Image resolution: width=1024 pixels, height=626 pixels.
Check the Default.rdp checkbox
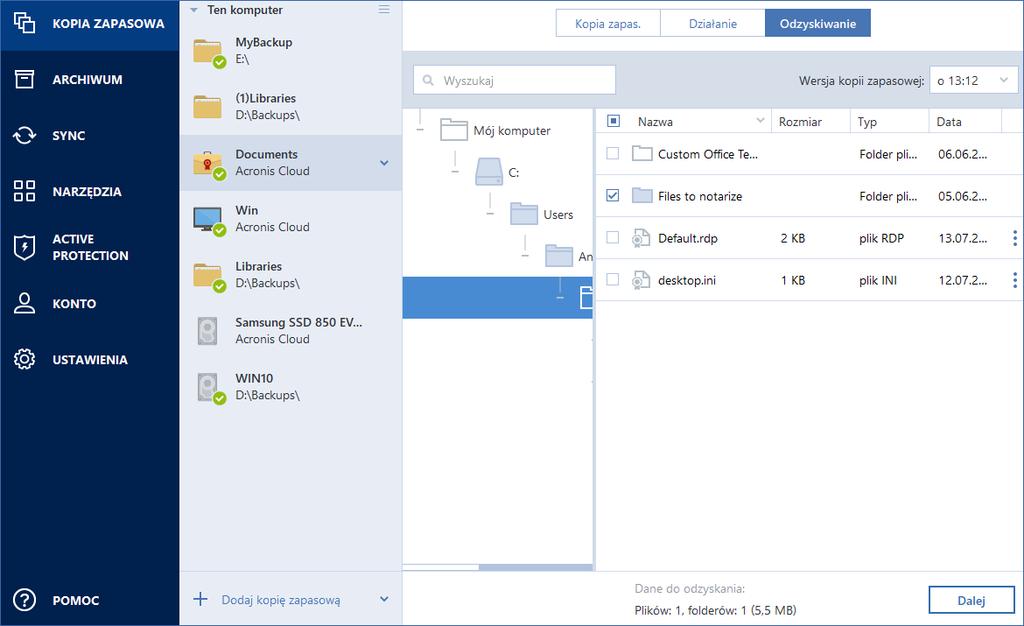613,238
